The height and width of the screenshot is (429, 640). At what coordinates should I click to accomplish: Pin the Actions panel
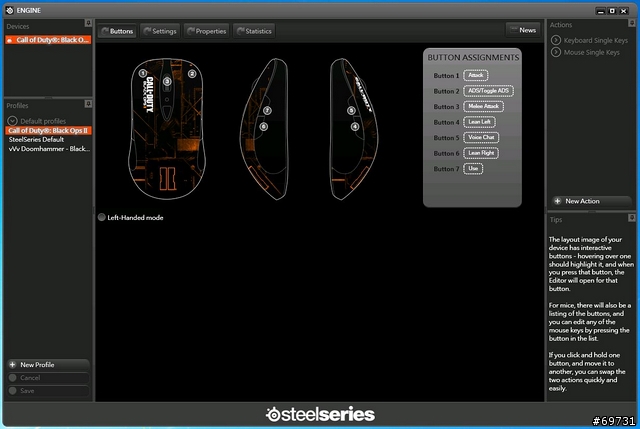click(x=631, y=23)
